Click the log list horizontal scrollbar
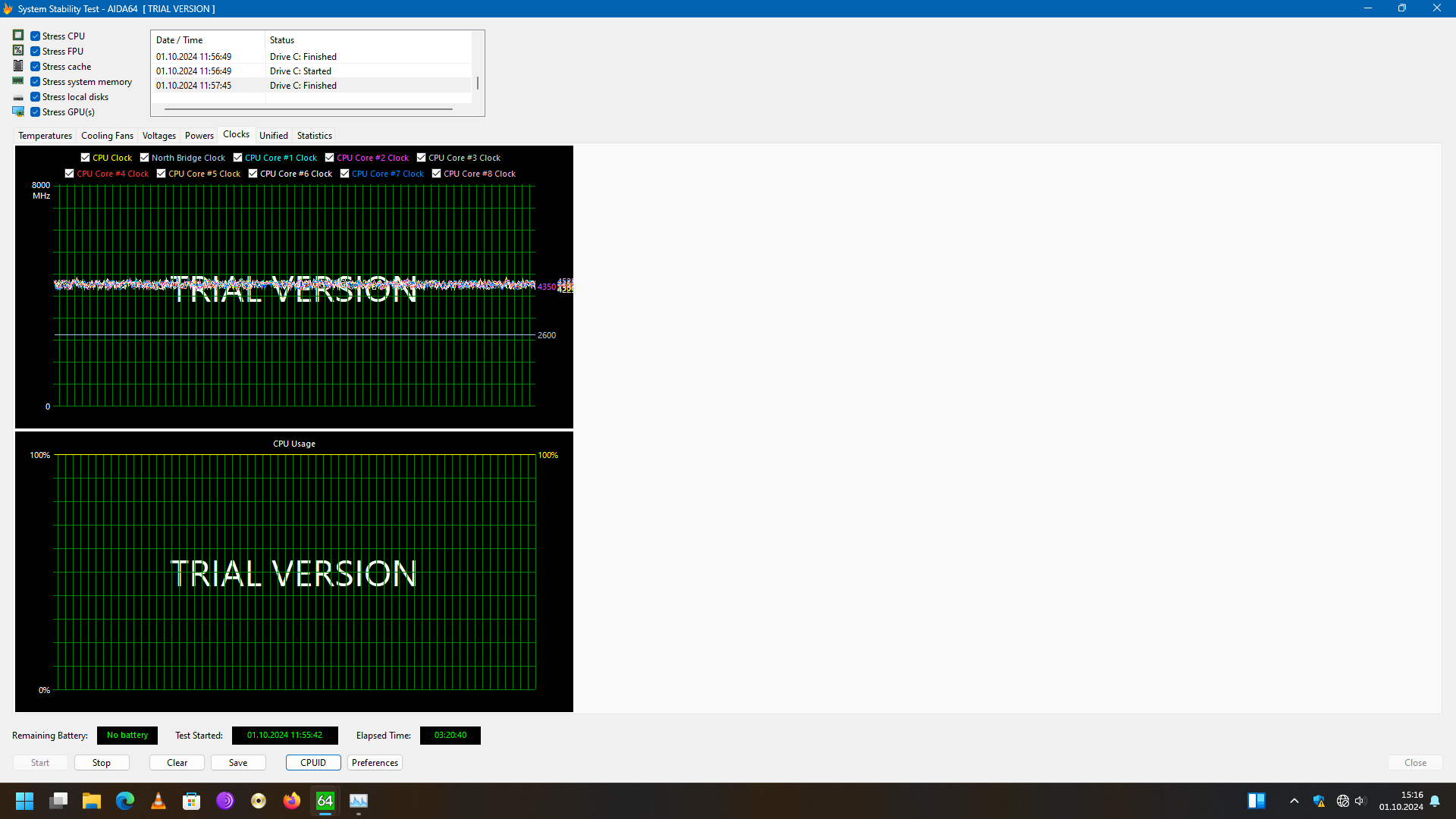 [x=308, y=109]
